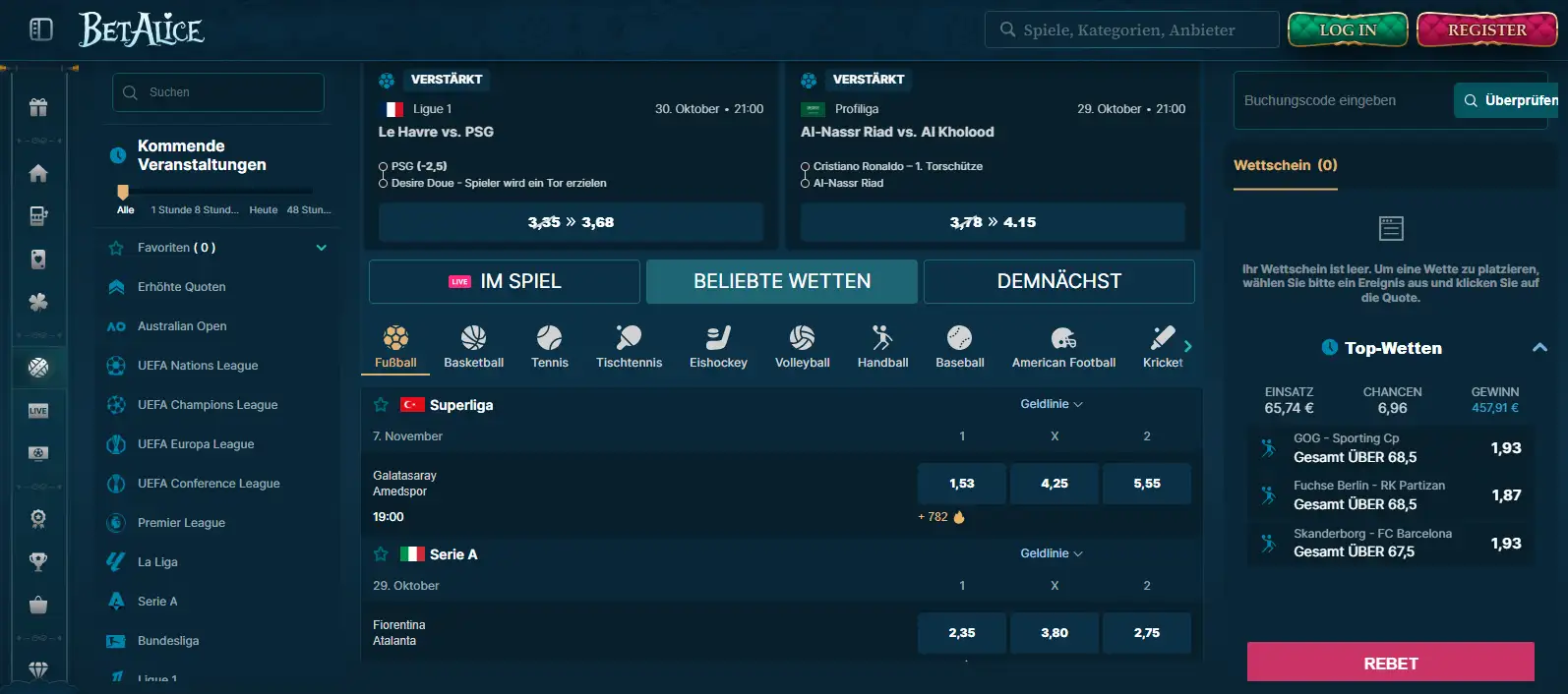Open Geldlinie dropdown for Serie A
Viewport: 1568px width, 694px height.
1052,553
